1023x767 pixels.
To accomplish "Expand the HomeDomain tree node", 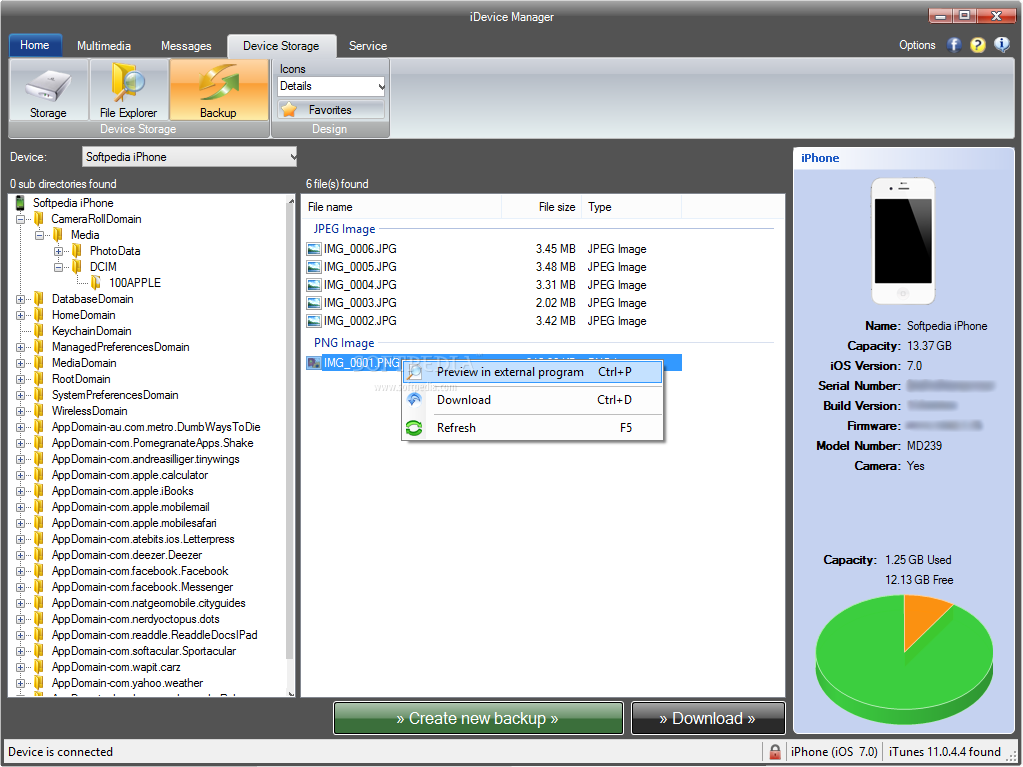I will point(20,315).
